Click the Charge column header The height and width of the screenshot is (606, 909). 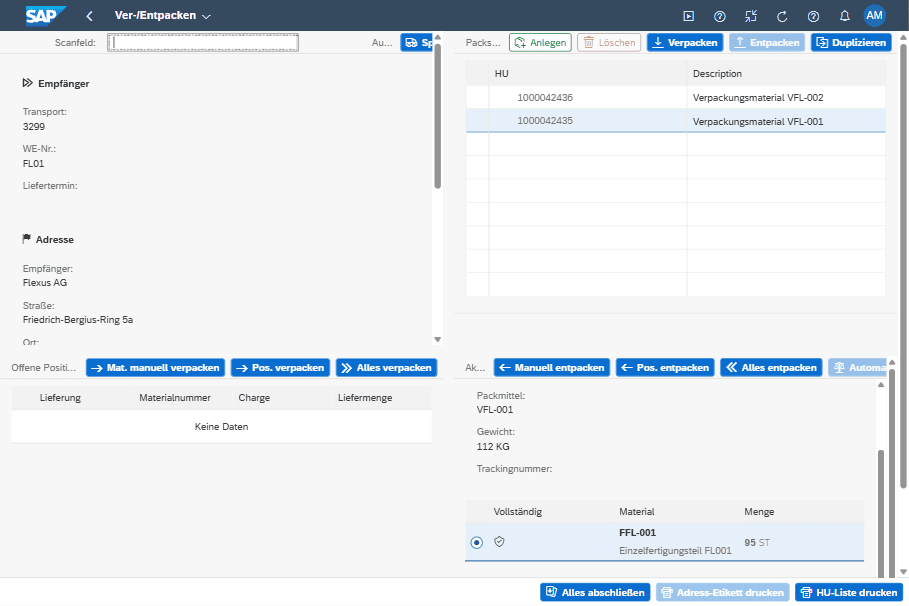pos(254,398)
